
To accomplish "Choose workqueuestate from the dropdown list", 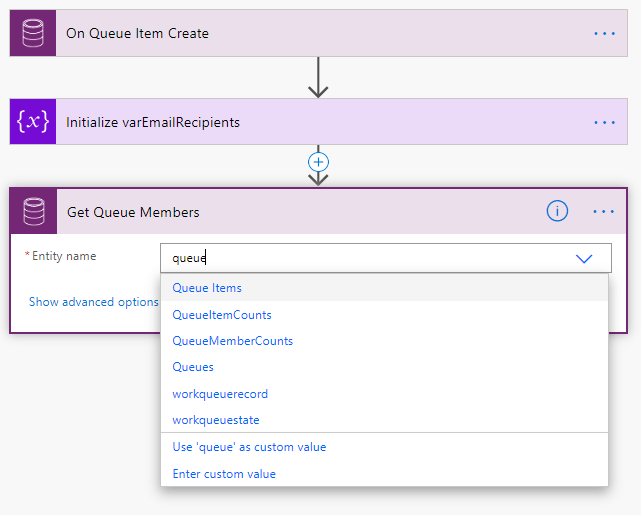I will click(216, 420).
